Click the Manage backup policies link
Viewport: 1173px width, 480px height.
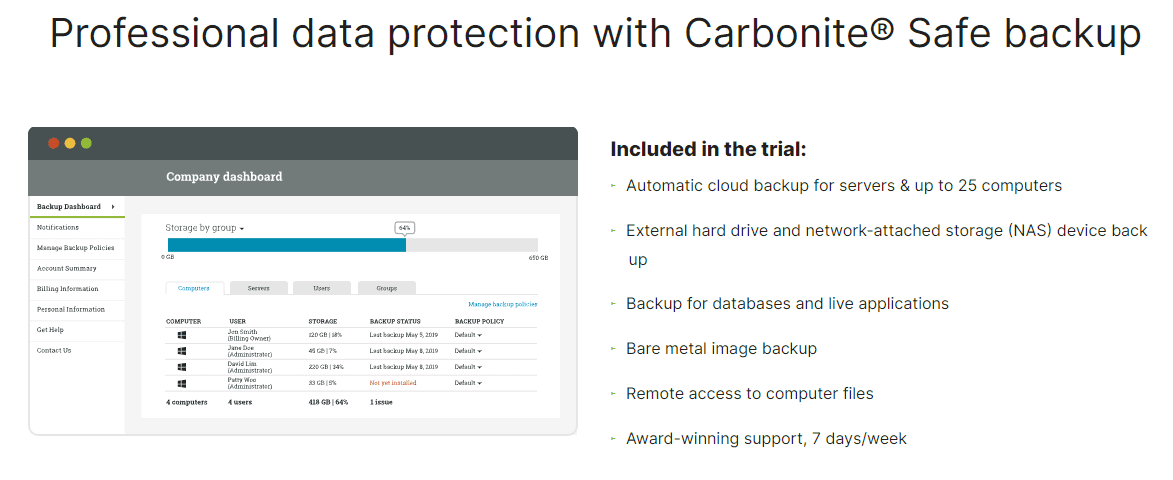[503, 304]
